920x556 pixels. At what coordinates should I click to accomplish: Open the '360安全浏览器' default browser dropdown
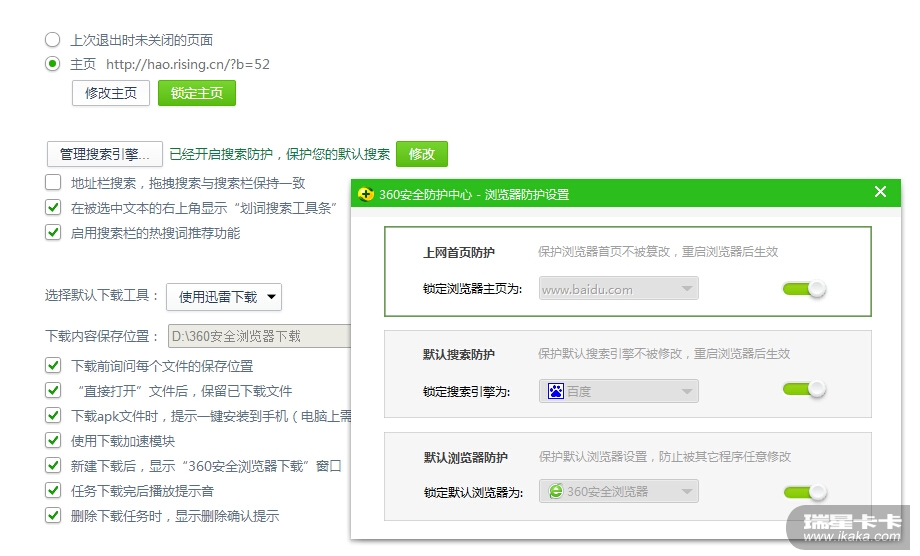(x=618, y=491)
